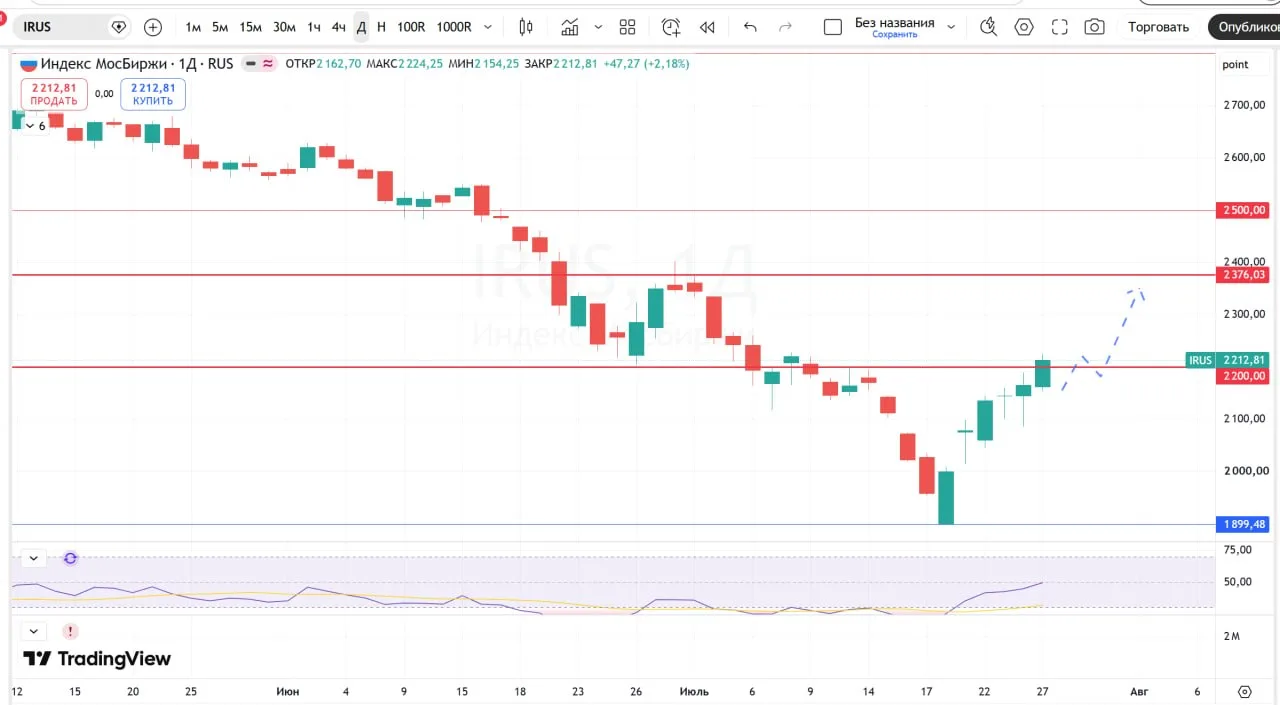This screenshot has height=705, width=1280.
Task: Open chart settings hexagon icon
Action: click(1024, 27)
